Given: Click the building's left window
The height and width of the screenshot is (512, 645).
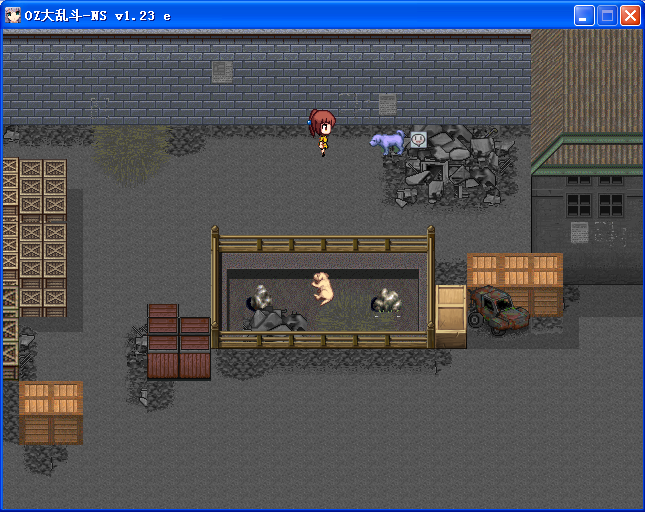Looking at the screenshot, I should 579,205.
